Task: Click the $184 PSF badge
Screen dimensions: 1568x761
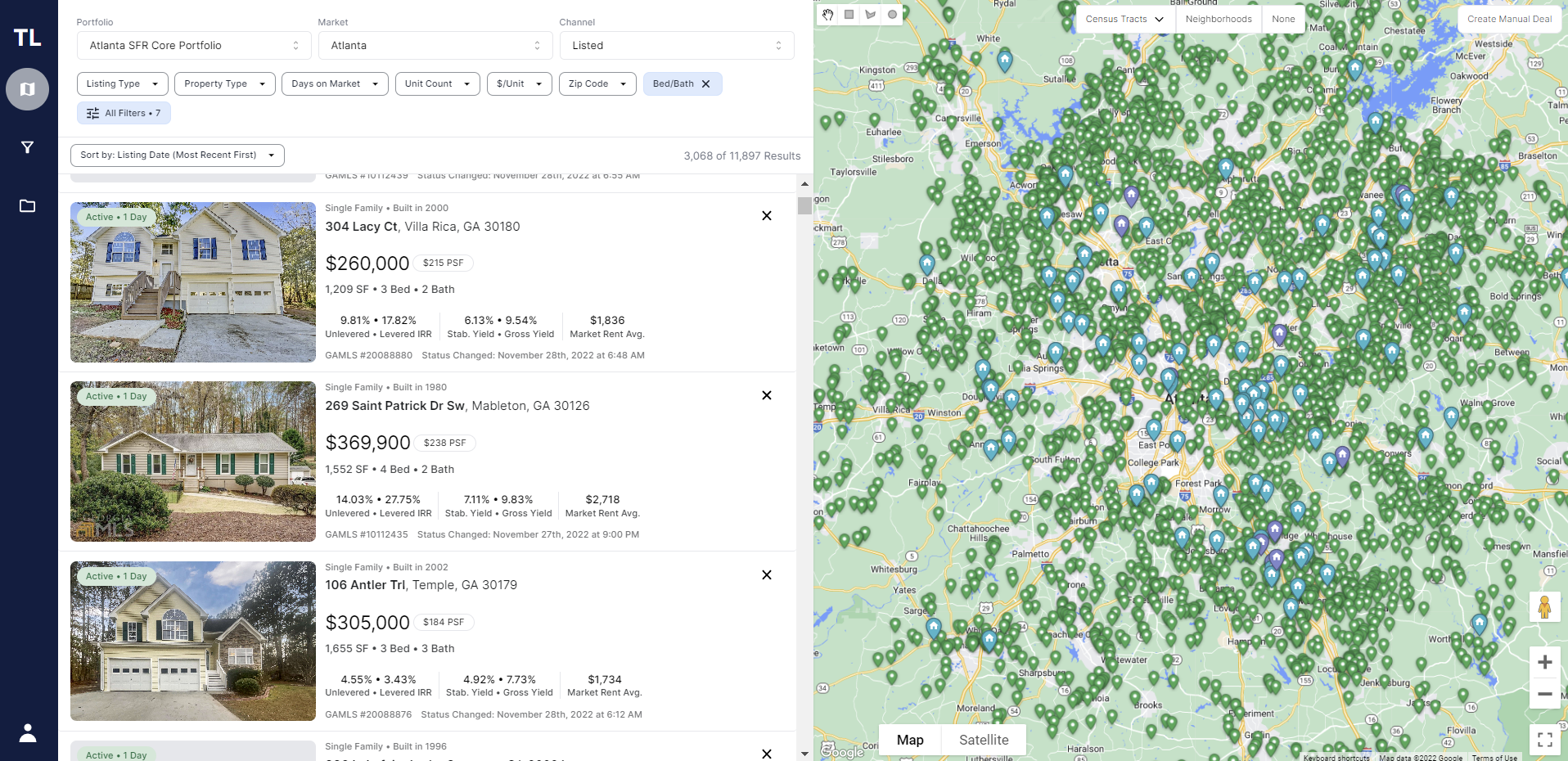Action: (444, 622)
